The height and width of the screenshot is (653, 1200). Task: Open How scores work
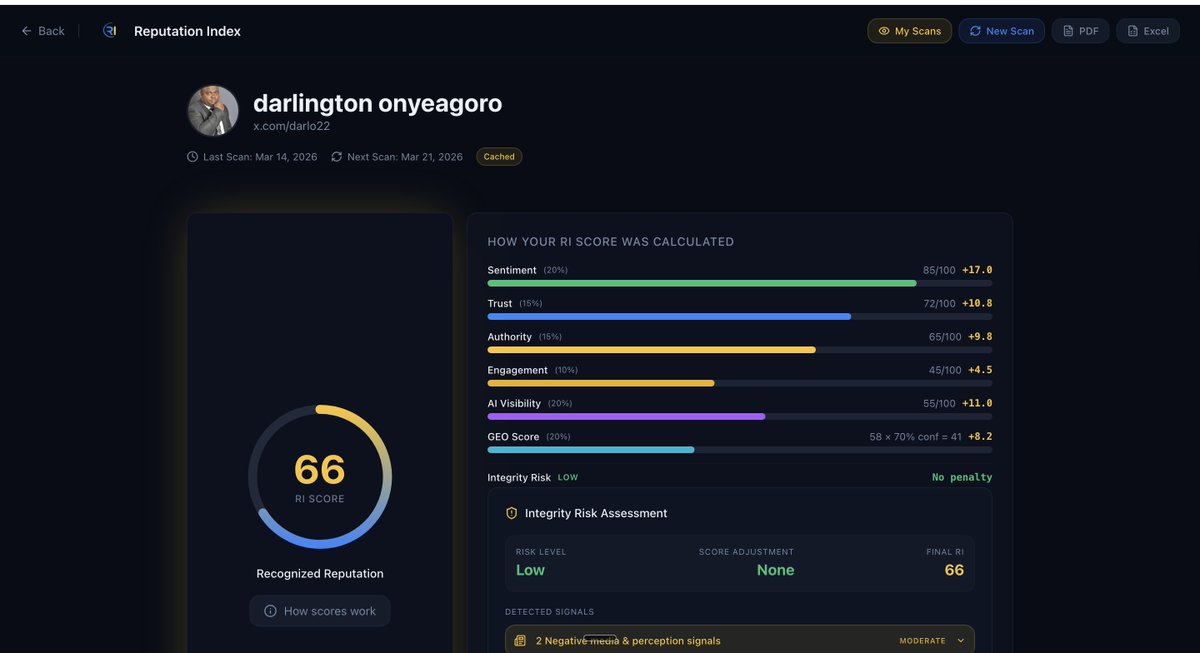click(x=320, y=611)
